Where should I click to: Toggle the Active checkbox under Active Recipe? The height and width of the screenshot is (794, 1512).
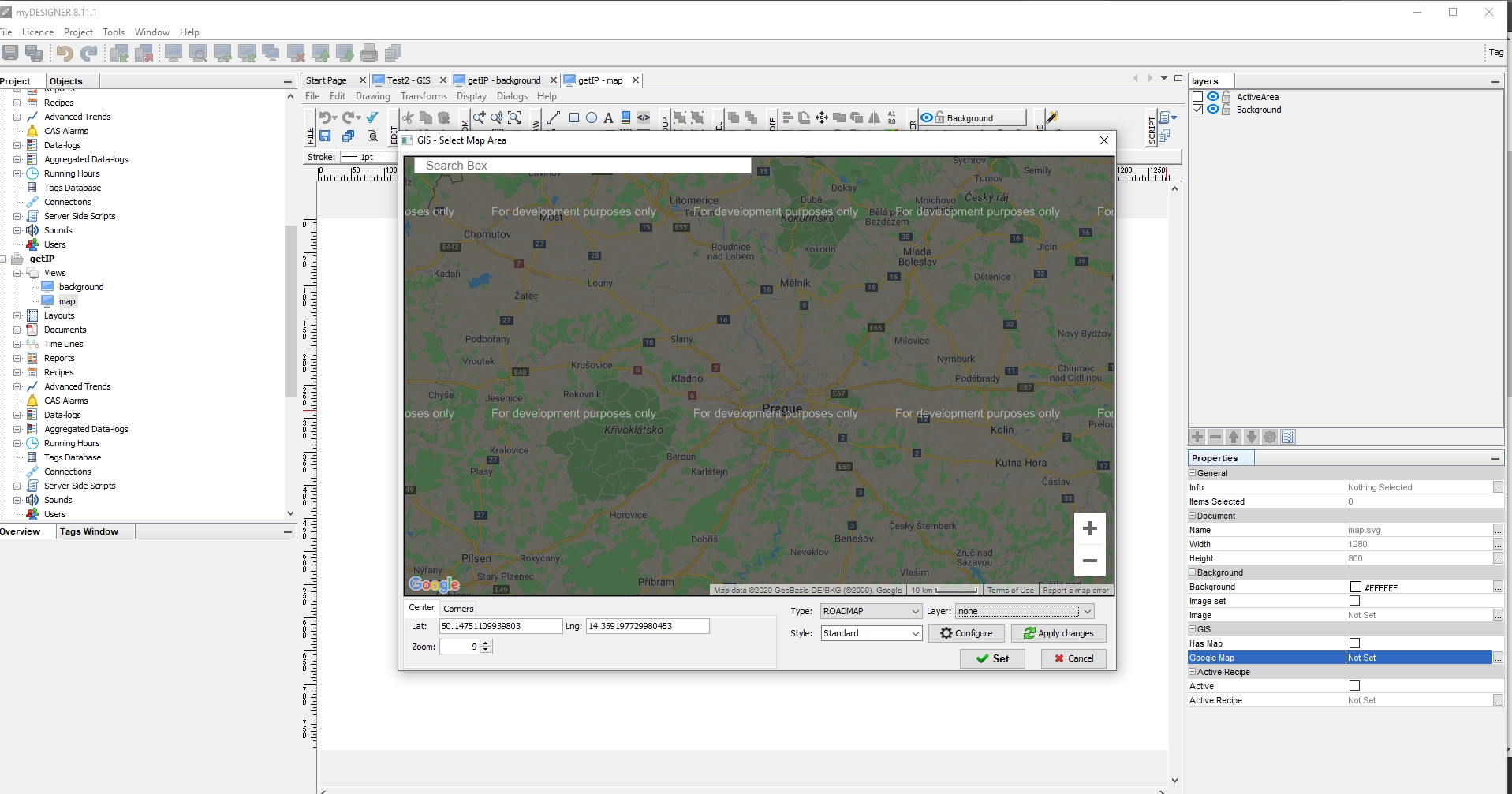(1354, 686)
